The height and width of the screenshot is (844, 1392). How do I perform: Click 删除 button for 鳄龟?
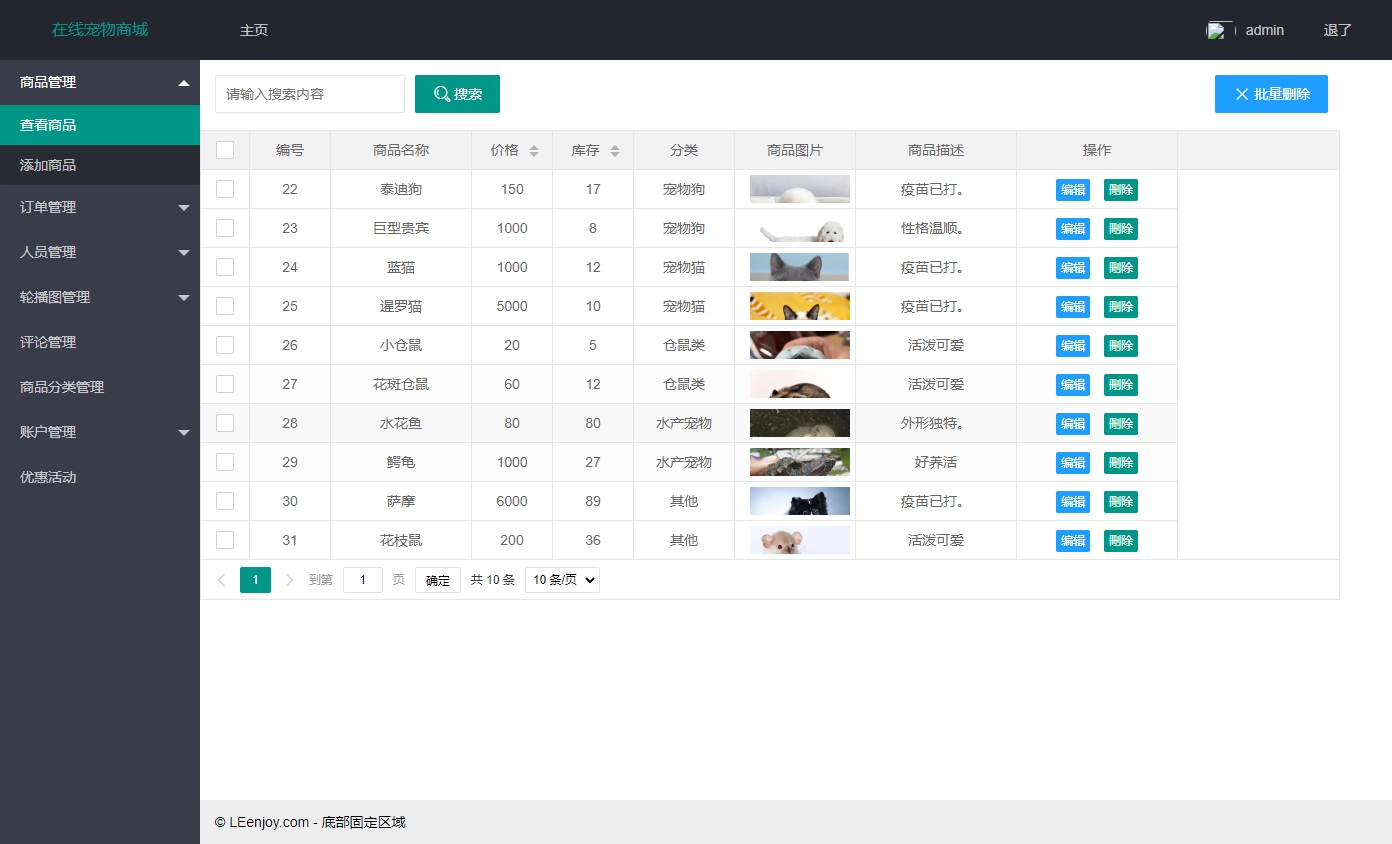[1120, 462]
